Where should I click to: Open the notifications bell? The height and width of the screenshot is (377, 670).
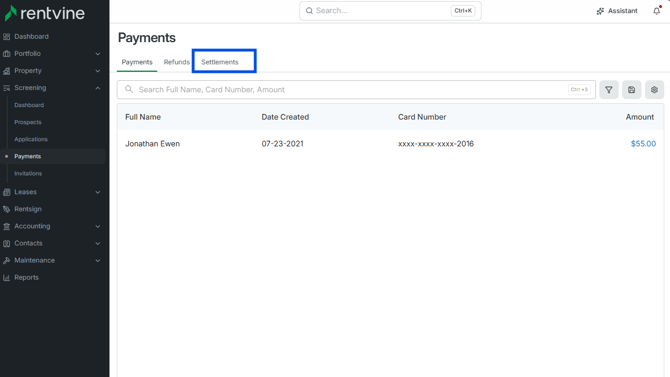pyautogui.click(x=657, y=11)
